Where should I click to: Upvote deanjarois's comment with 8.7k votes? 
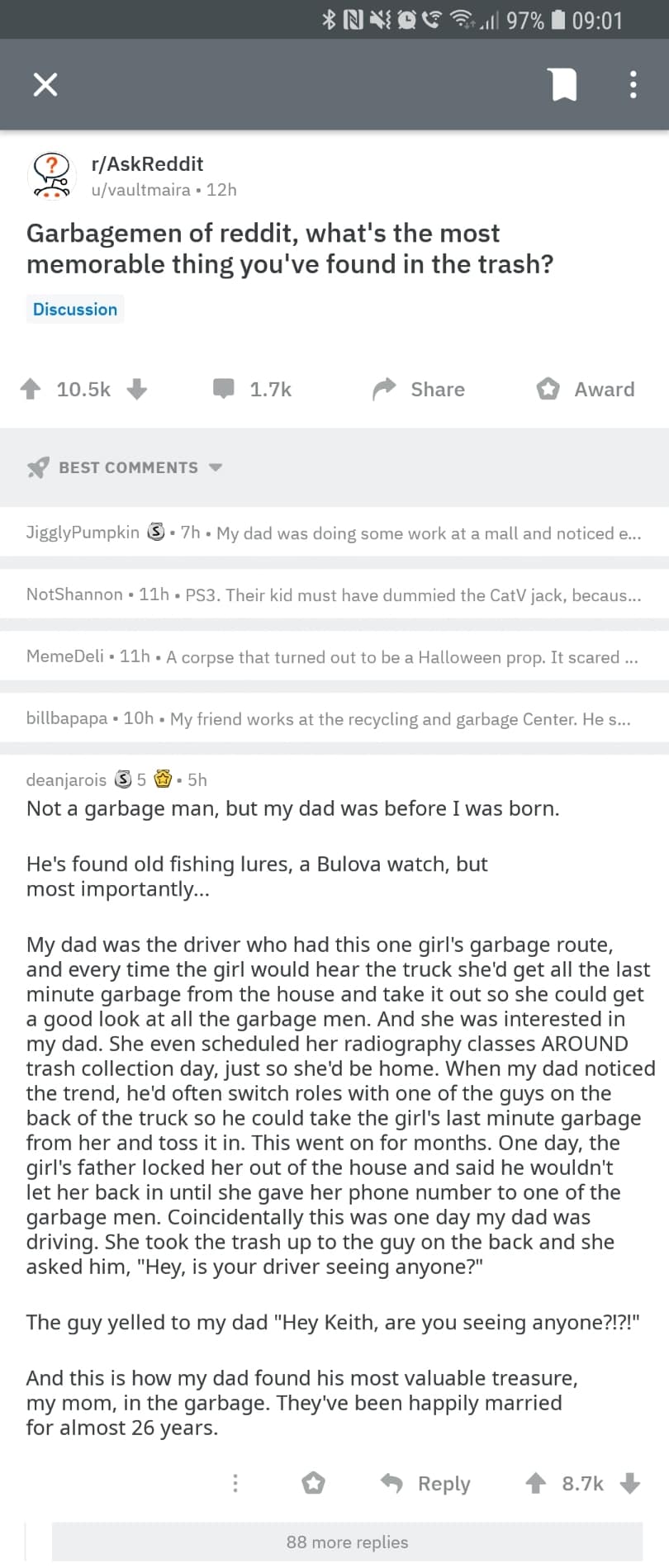pos(536,1483)
